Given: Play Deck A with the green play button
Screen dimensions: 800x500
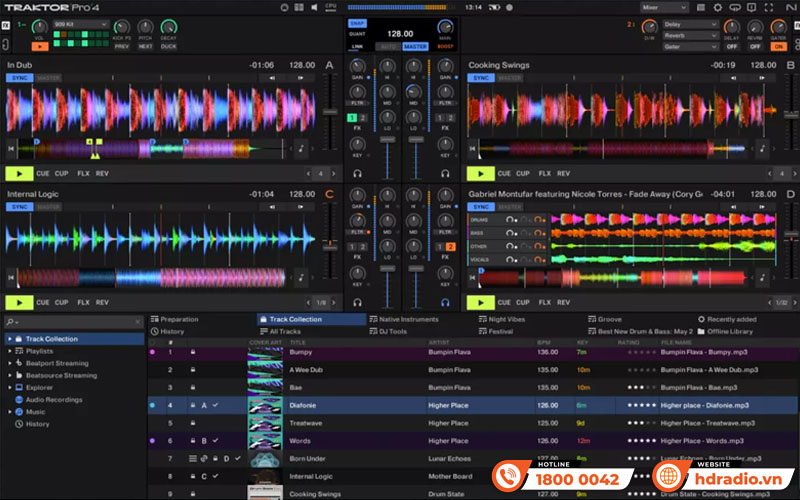Looking at the screenshot, I should (19, 173).
